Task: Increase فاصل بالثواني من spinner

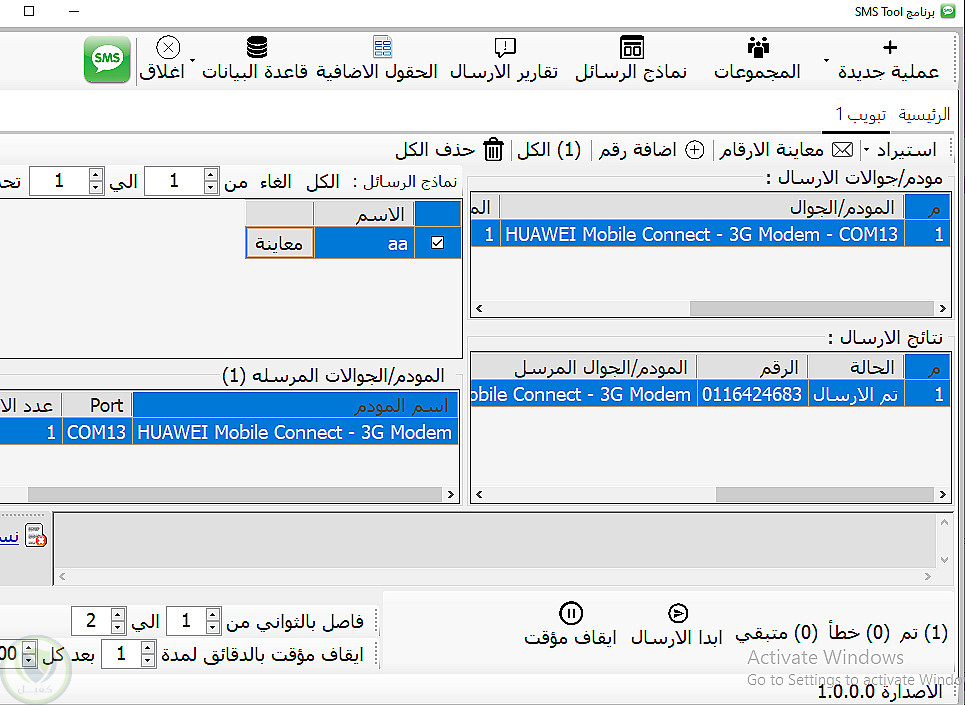Action: tap(212, 615)
